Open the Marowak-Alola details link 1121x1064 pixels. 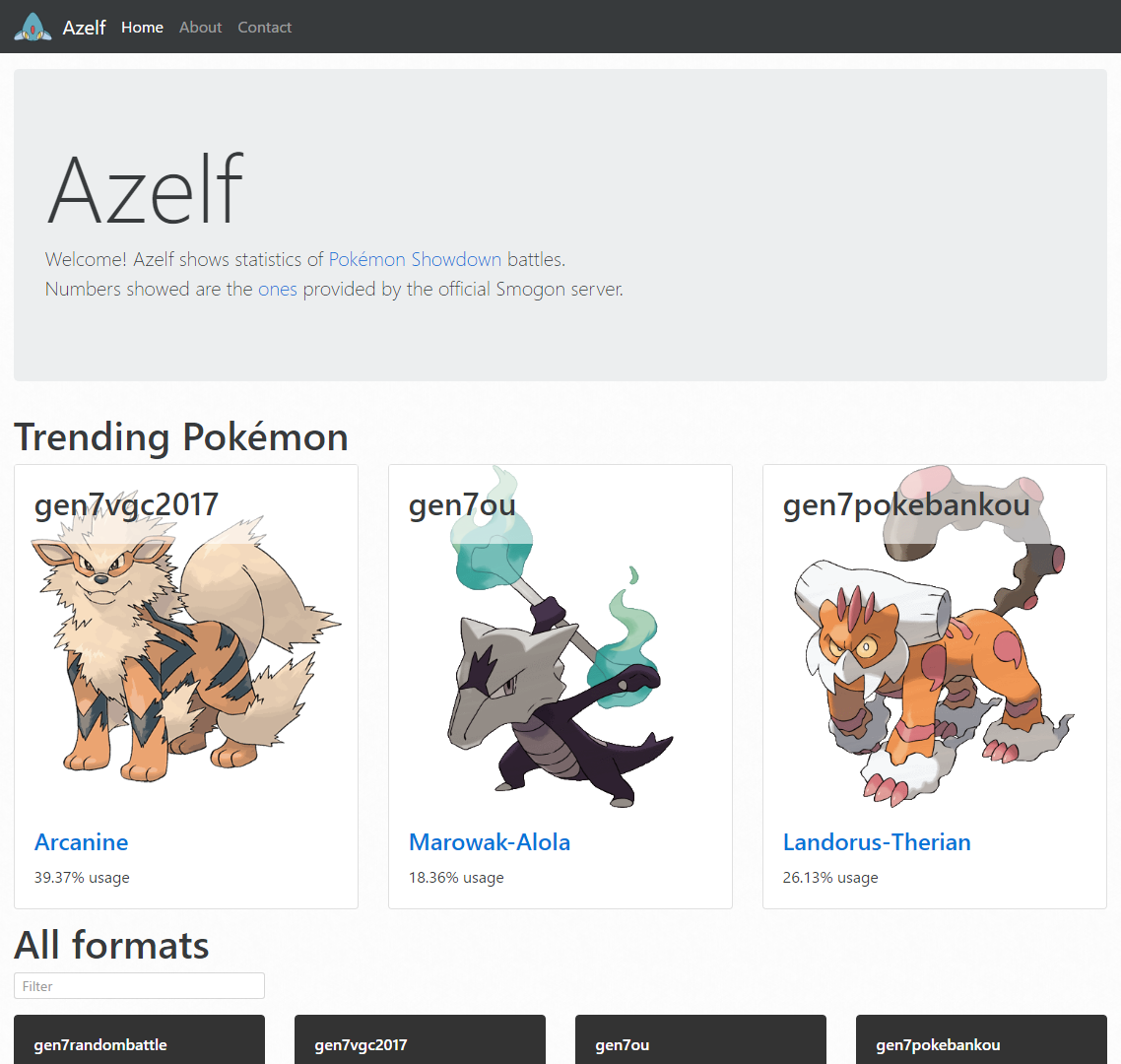(x=490, y=841)
